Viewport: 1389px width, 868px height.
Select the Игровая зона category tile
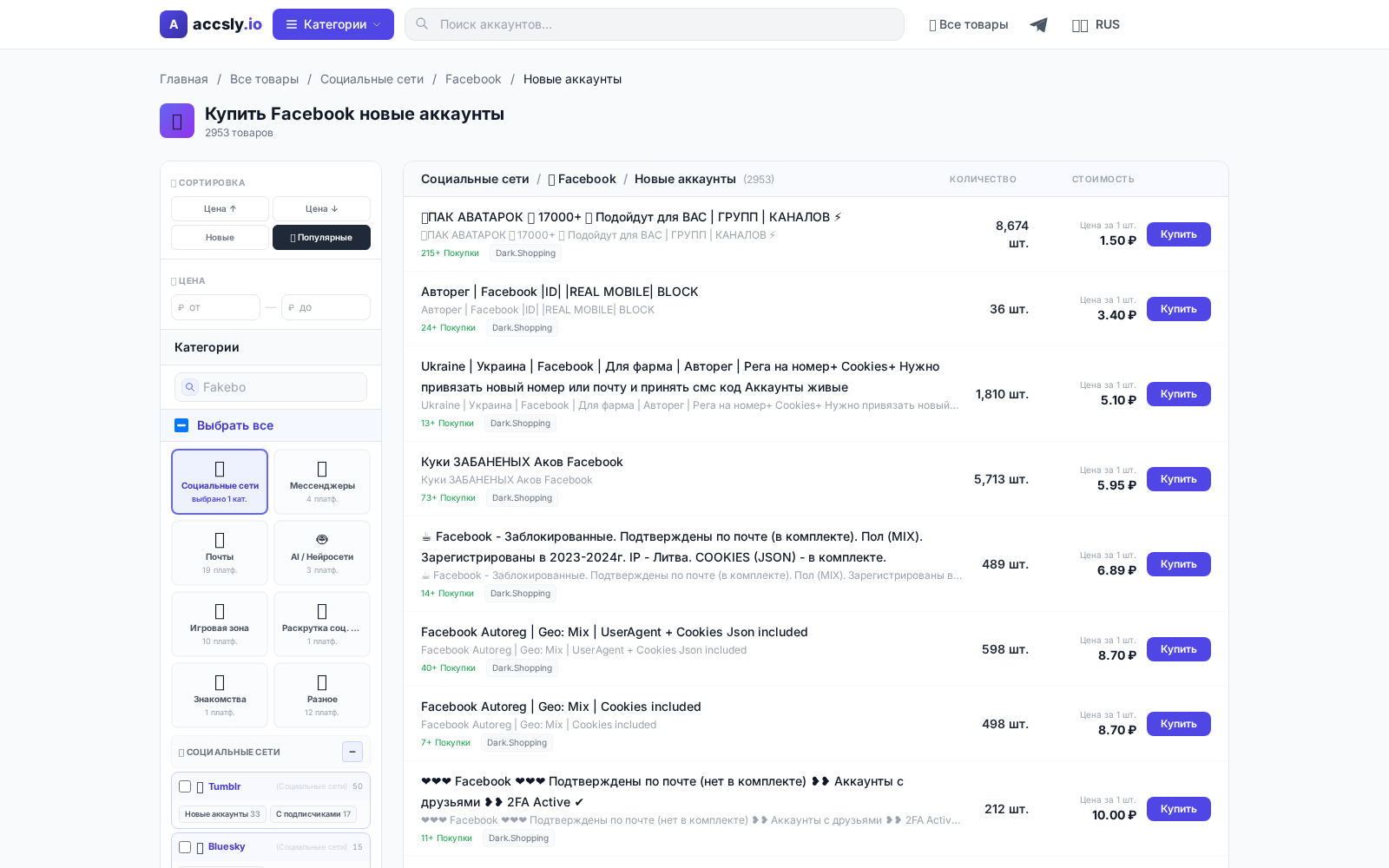220,624
